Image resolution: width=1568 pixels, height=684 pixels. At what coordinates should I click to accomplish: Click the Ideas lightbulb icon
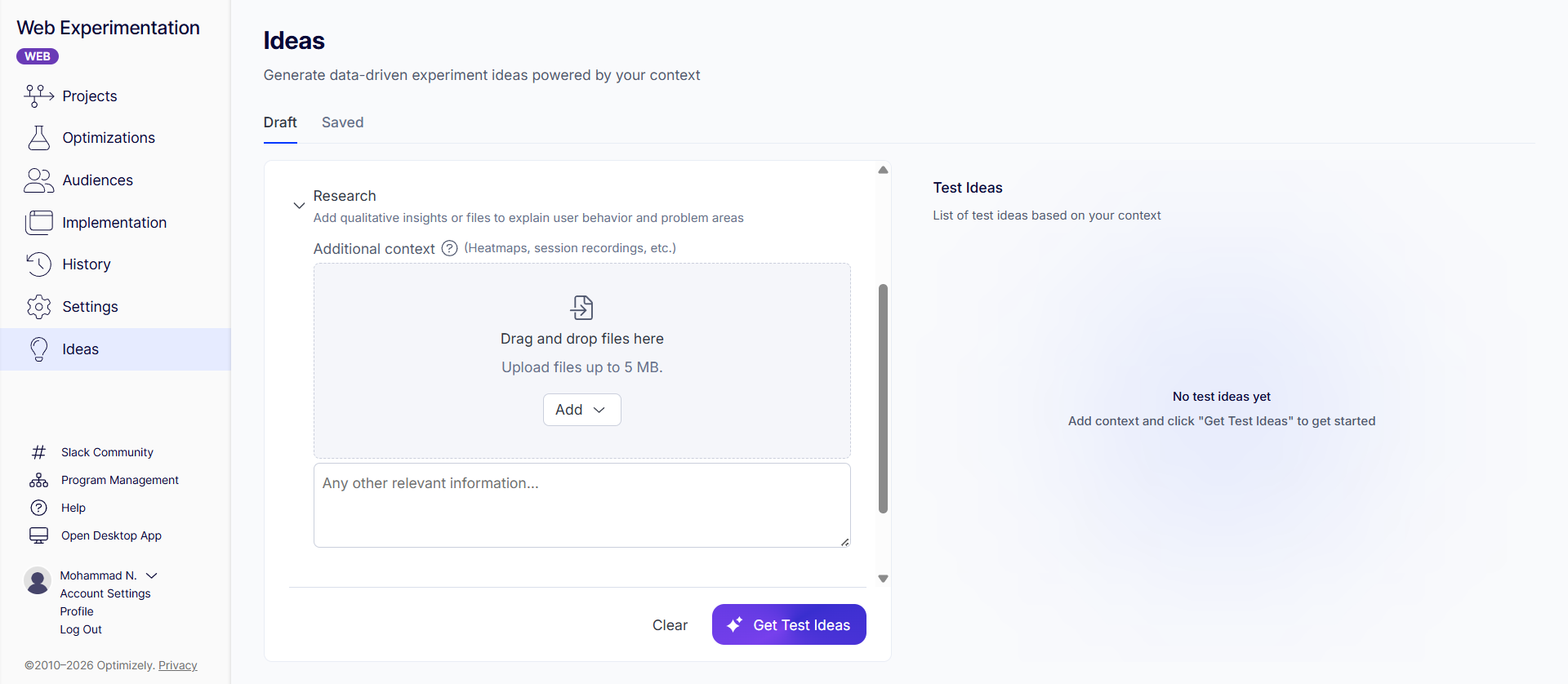click(x=38, y=349)
